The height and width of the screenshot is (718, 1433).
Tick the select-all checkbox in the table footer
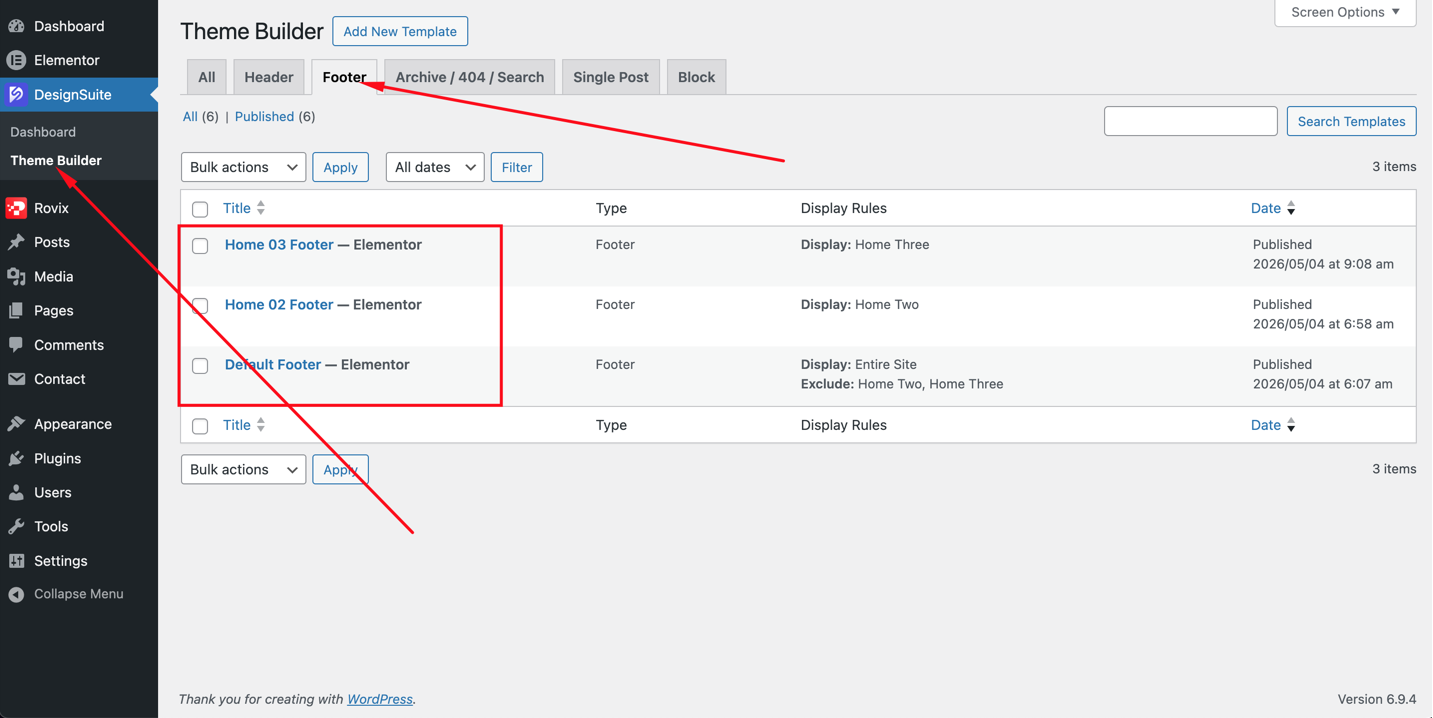pos(200,426)
